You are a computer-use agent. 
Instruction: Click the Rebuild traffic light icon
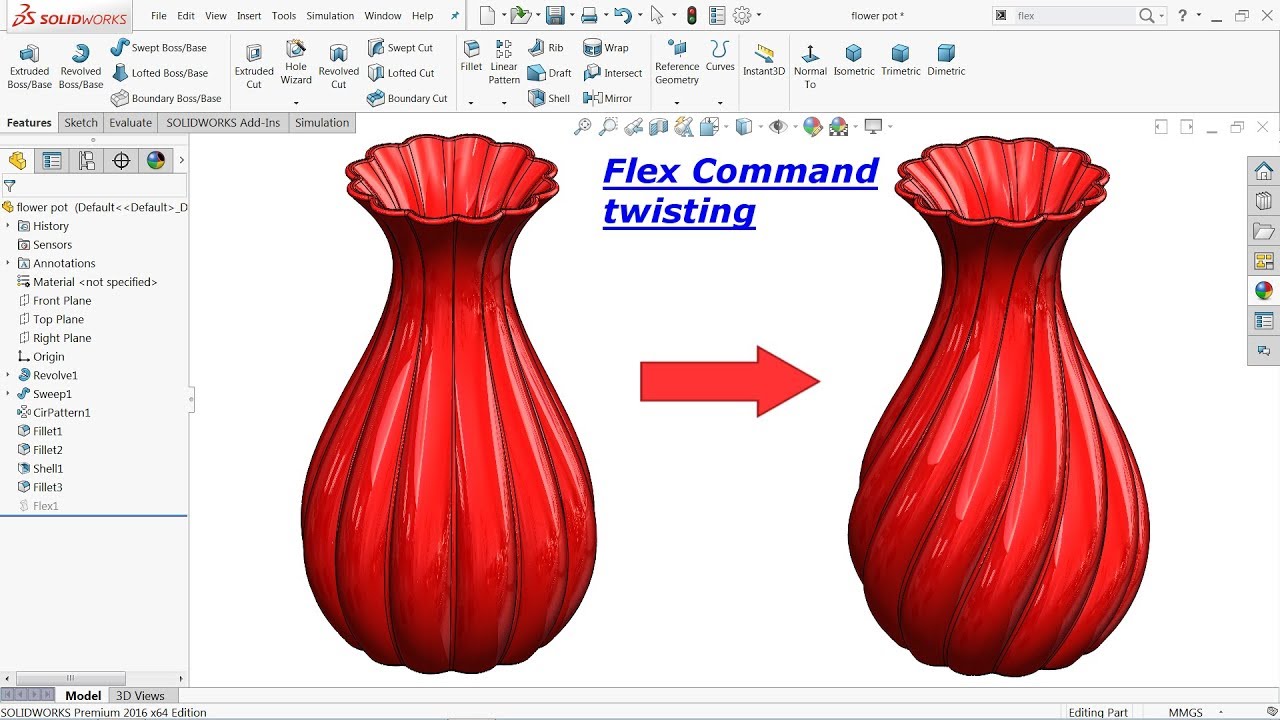pos(691,16)
